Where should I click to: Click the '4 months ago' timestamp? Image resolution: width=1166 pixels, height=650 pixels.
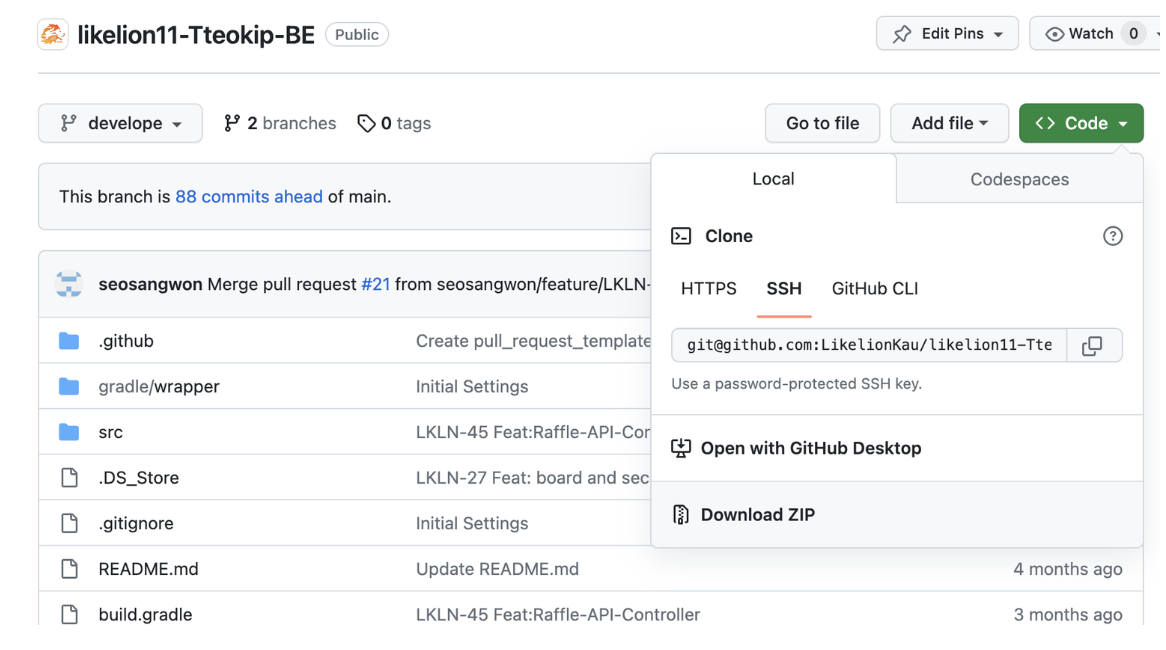point(1068,569)
